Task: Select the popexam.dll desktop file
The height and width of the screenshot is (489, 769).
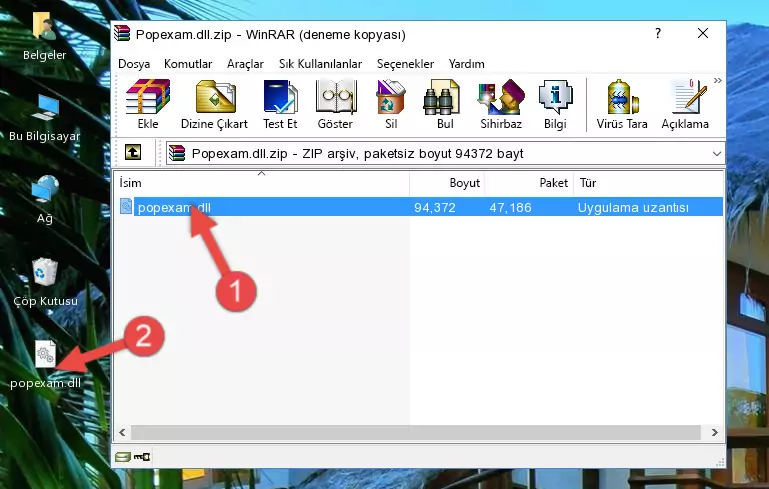Action: (45, 365)
